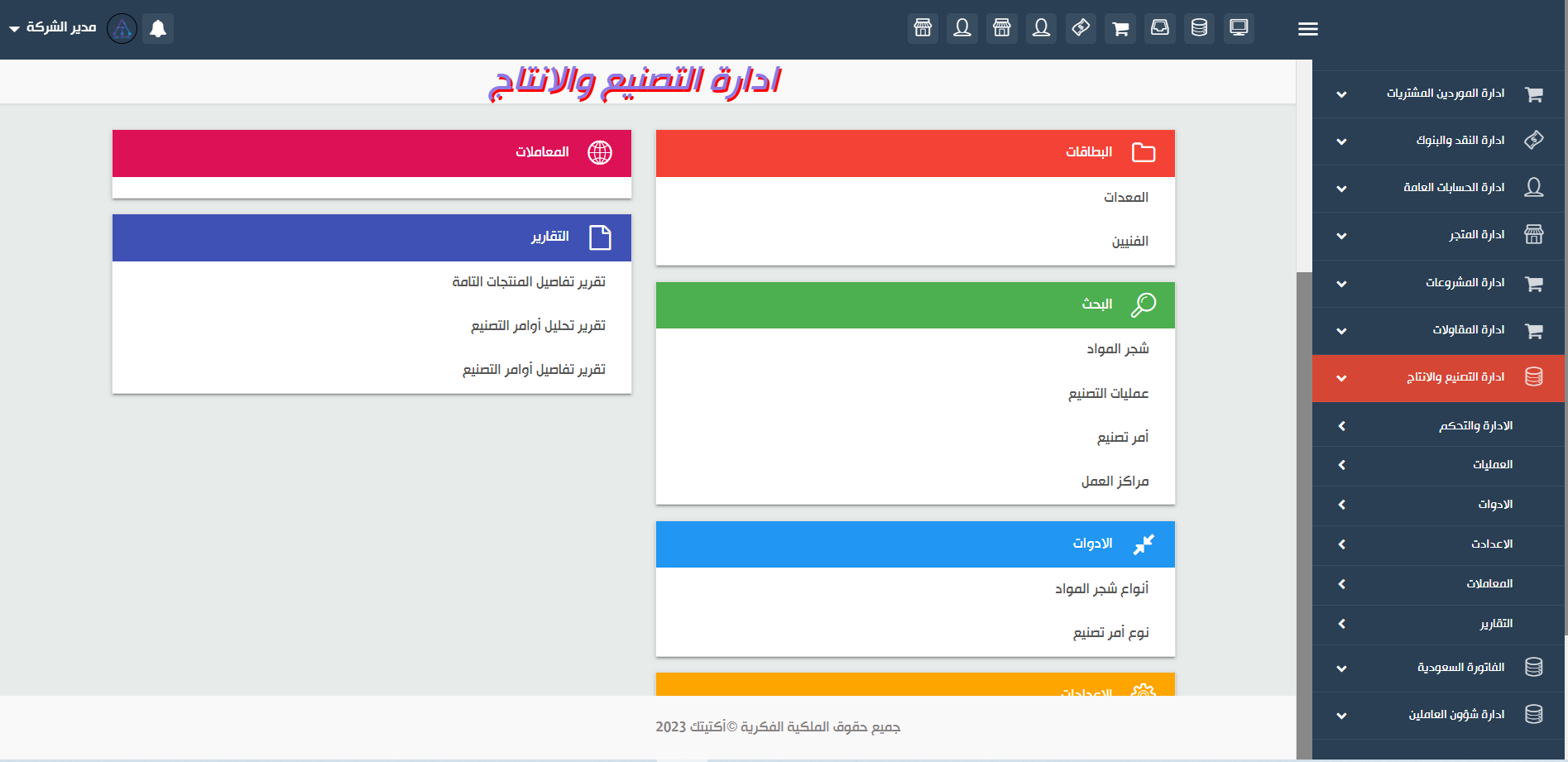Screen dimensions: 1568x762
Task: Click the database icon beside الفاتورة السعودية
Action: click(1533, 668)
